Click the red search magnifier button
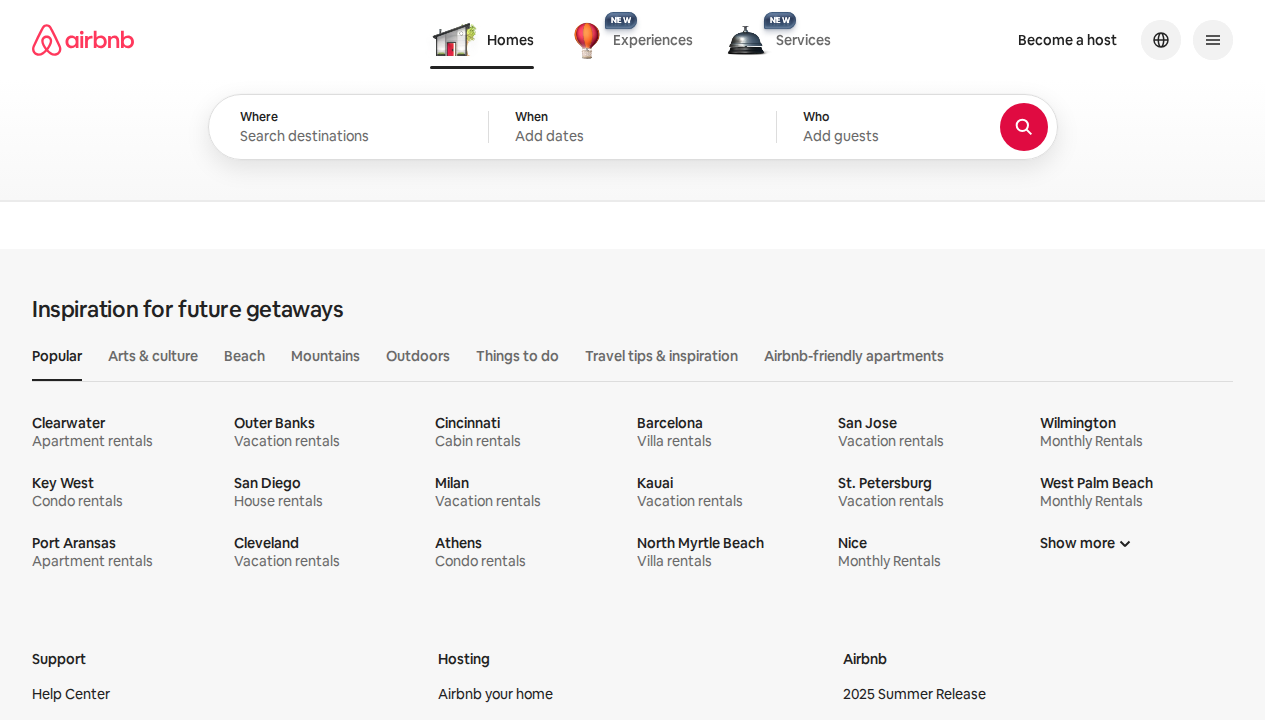The height and width of the screenshot is (720, 1280). (x=1023, y=127)
